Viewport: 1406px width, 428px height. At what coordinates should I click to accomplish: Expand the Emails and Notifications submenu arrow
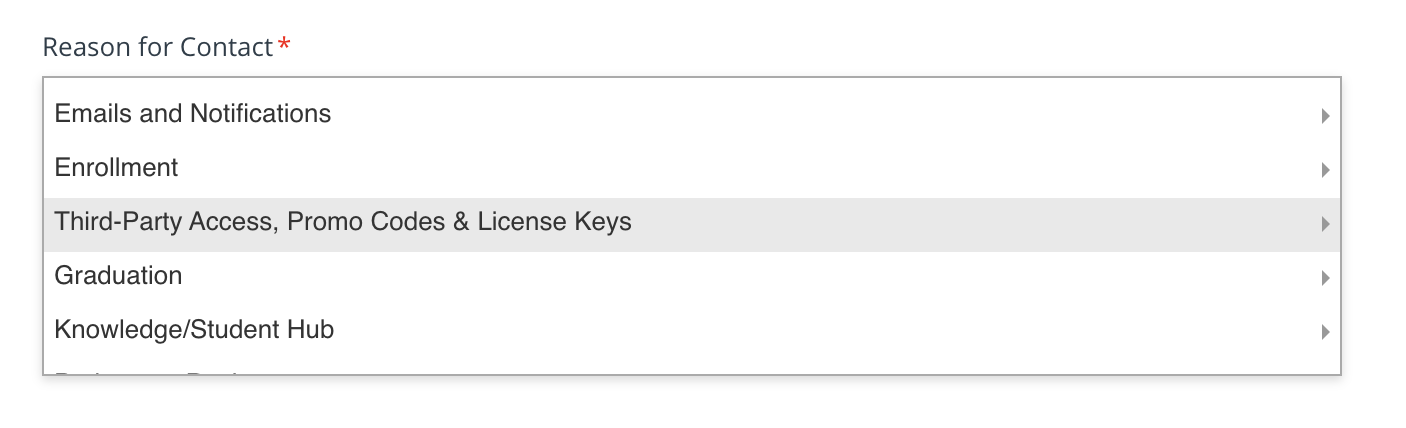[x=1325, y=116]
